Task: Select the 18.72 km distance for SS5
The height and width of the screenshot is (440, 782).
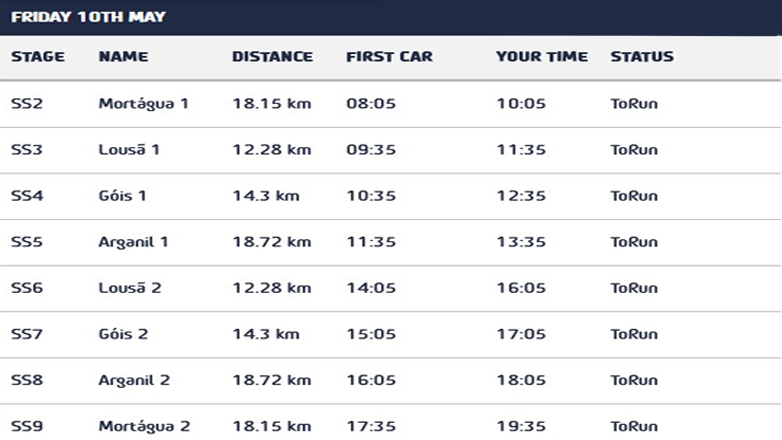Action: click(271, 242)
